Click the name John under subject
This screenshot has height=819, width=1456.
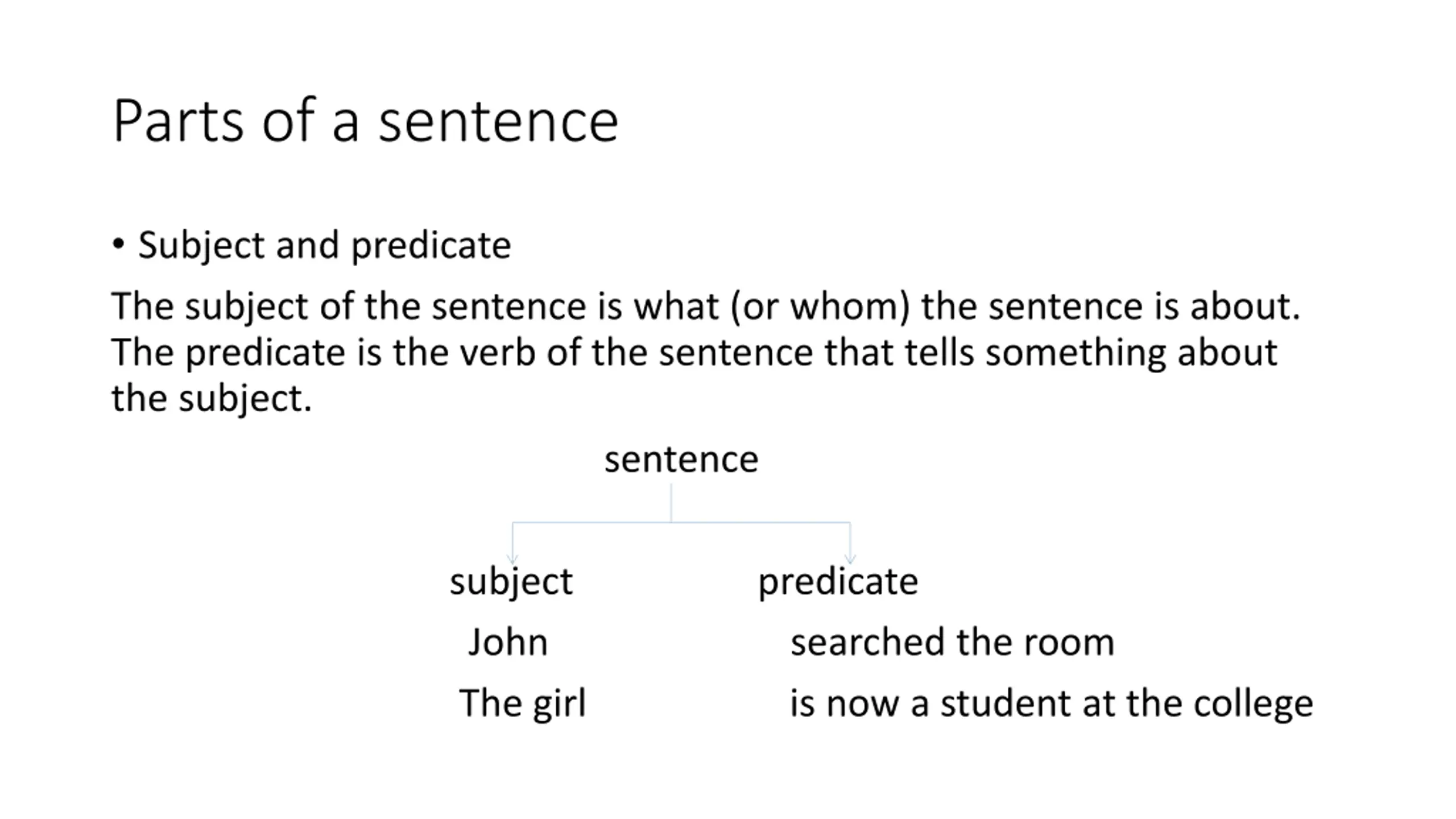coord(508,643)
